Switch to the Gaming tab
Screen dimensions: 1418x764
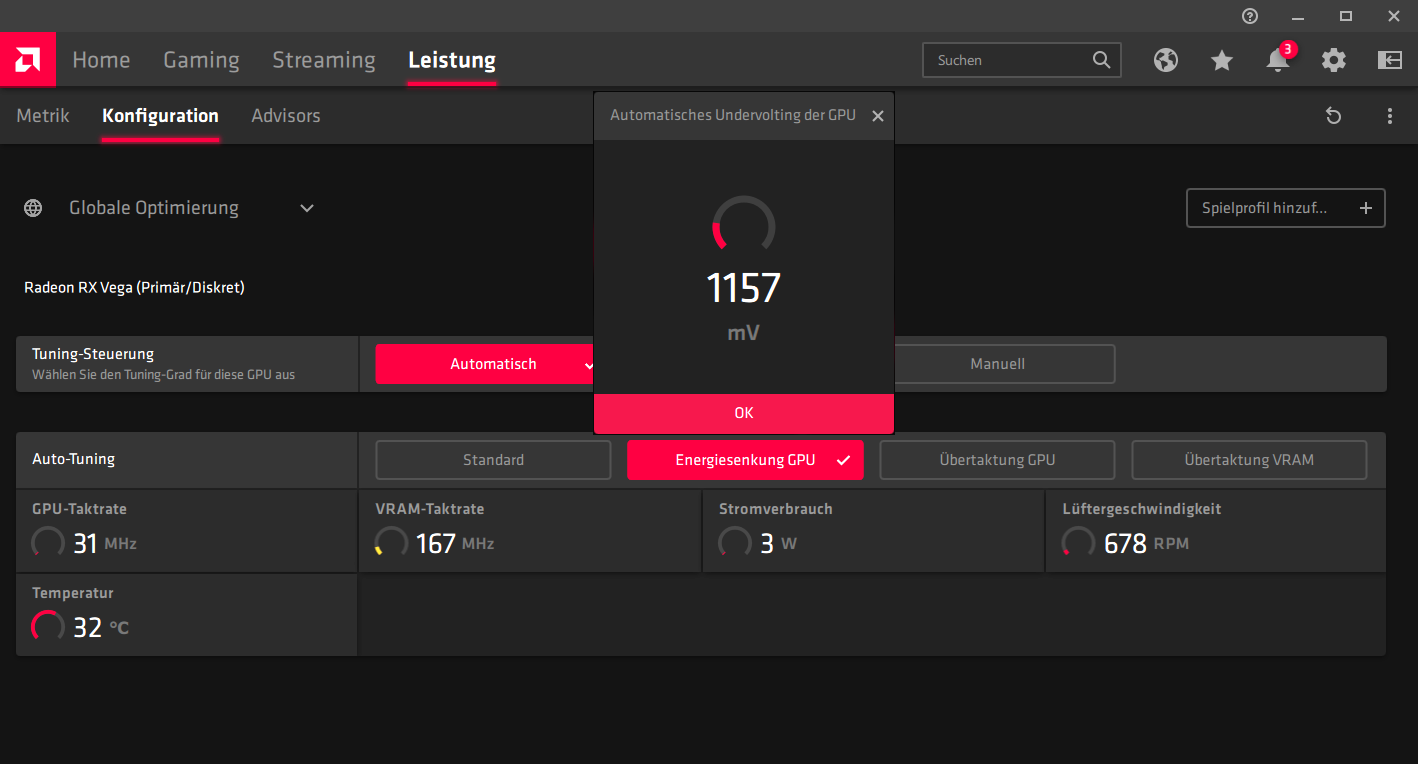click(201, 60)
